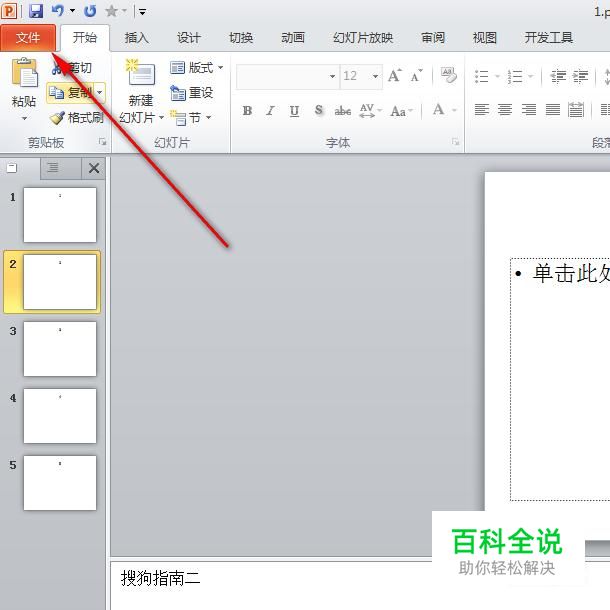Click the Clear Formatting icon
The width and height of the screenshot is (610, 610).
449,75
